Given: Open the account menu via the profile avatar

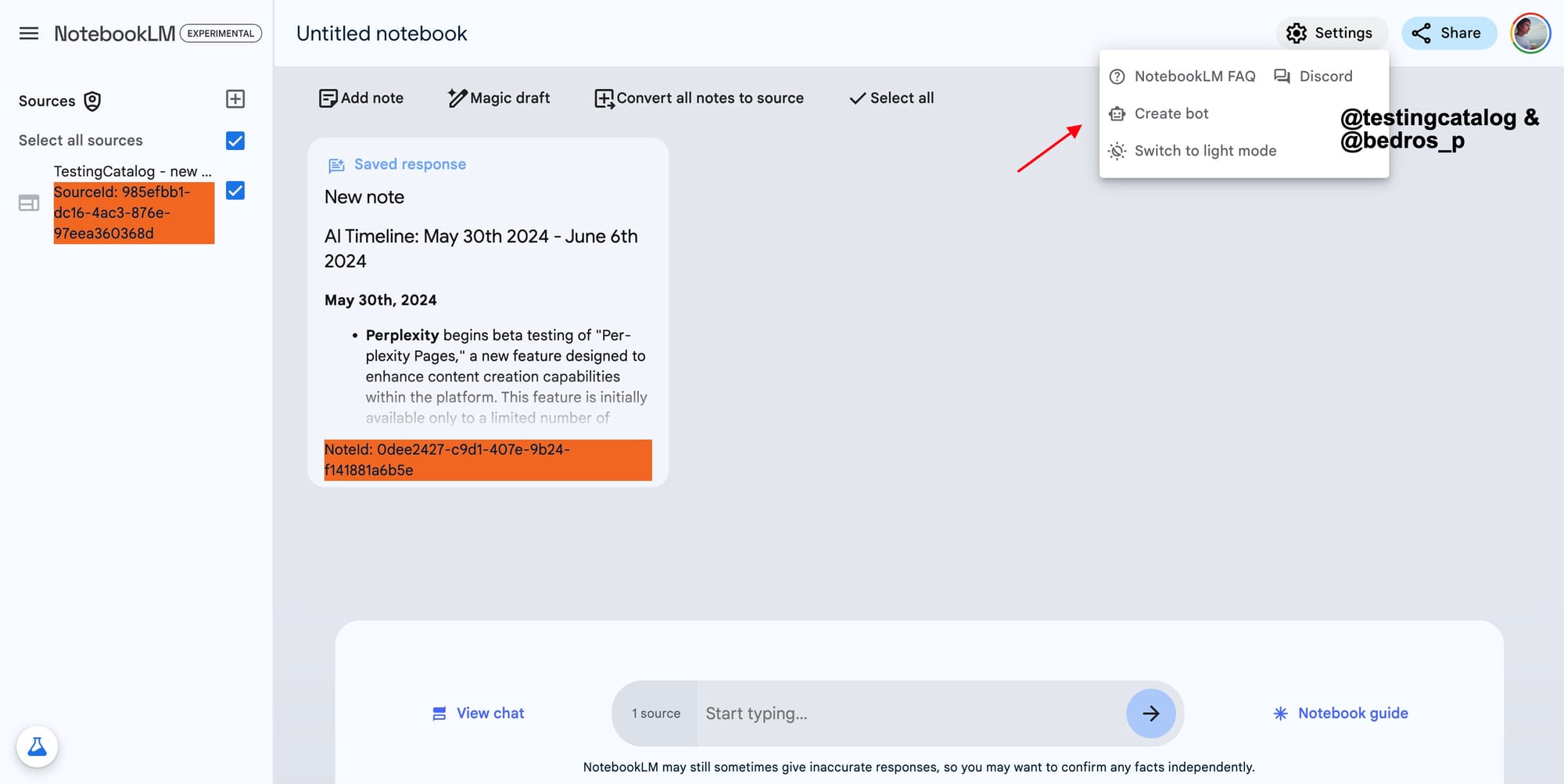Looking at the screenshot, I should tap(1530, 33).
